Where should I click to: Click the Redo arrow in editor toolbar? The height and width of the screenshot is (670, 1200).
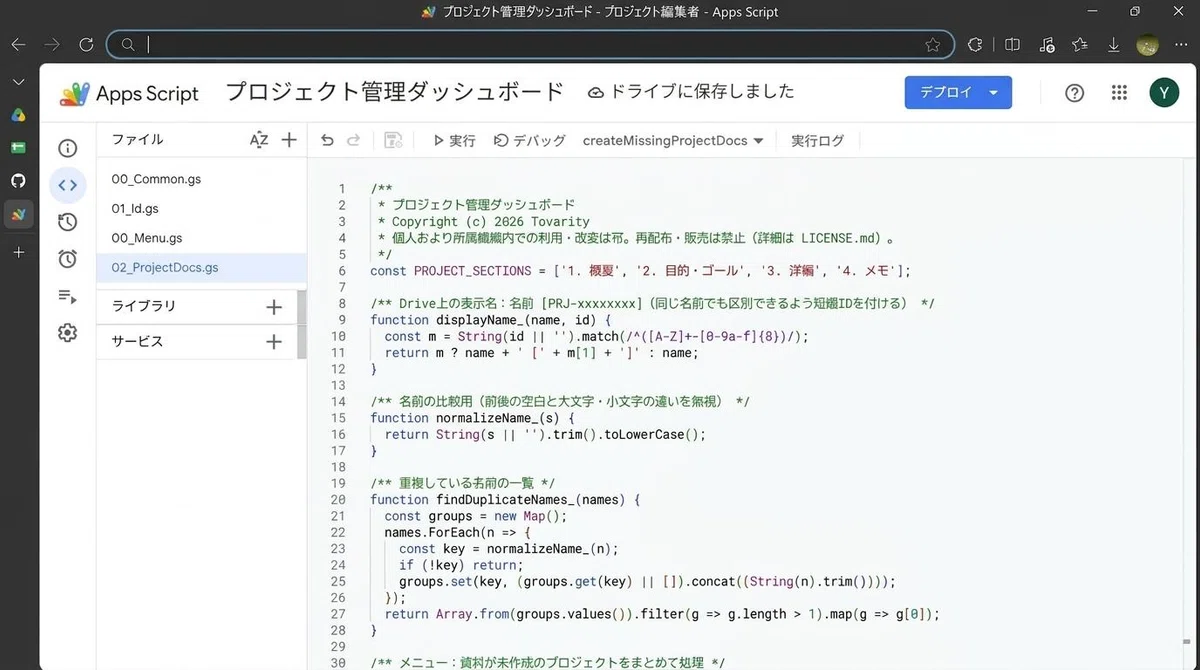coord(353,141)
